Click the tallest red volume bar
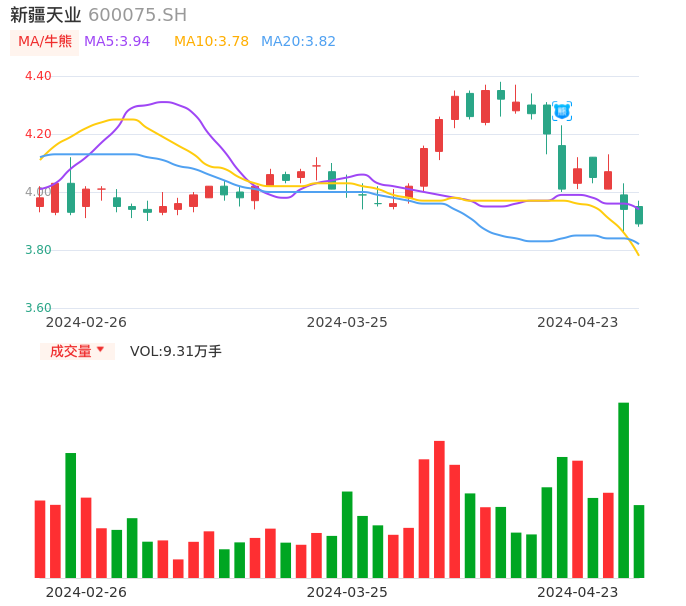Image resolution: width=686 pixels, height=606 pixels. coord(439,509)
